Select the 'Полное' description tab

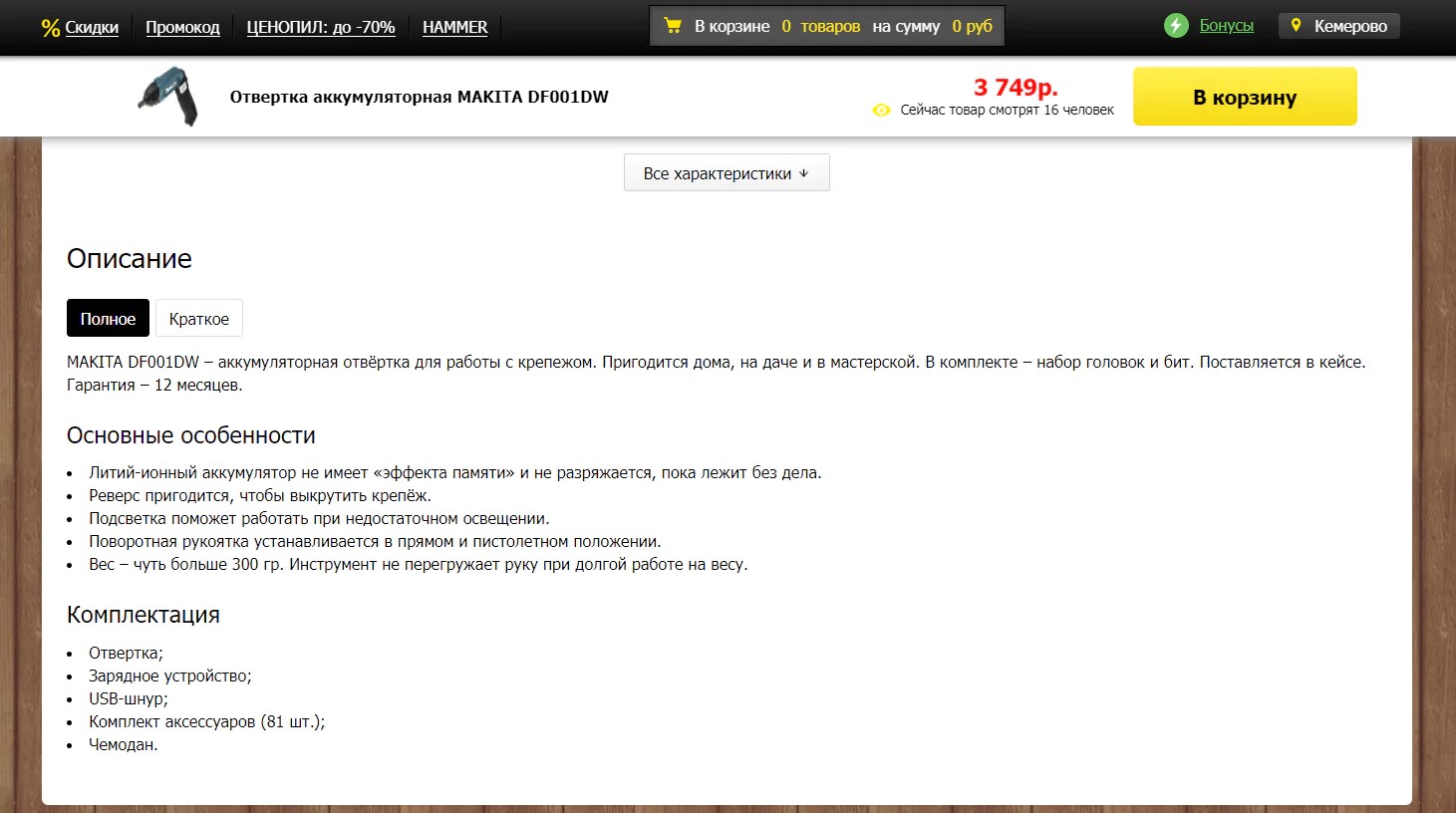pyautogui.click(x=108, y=319)
